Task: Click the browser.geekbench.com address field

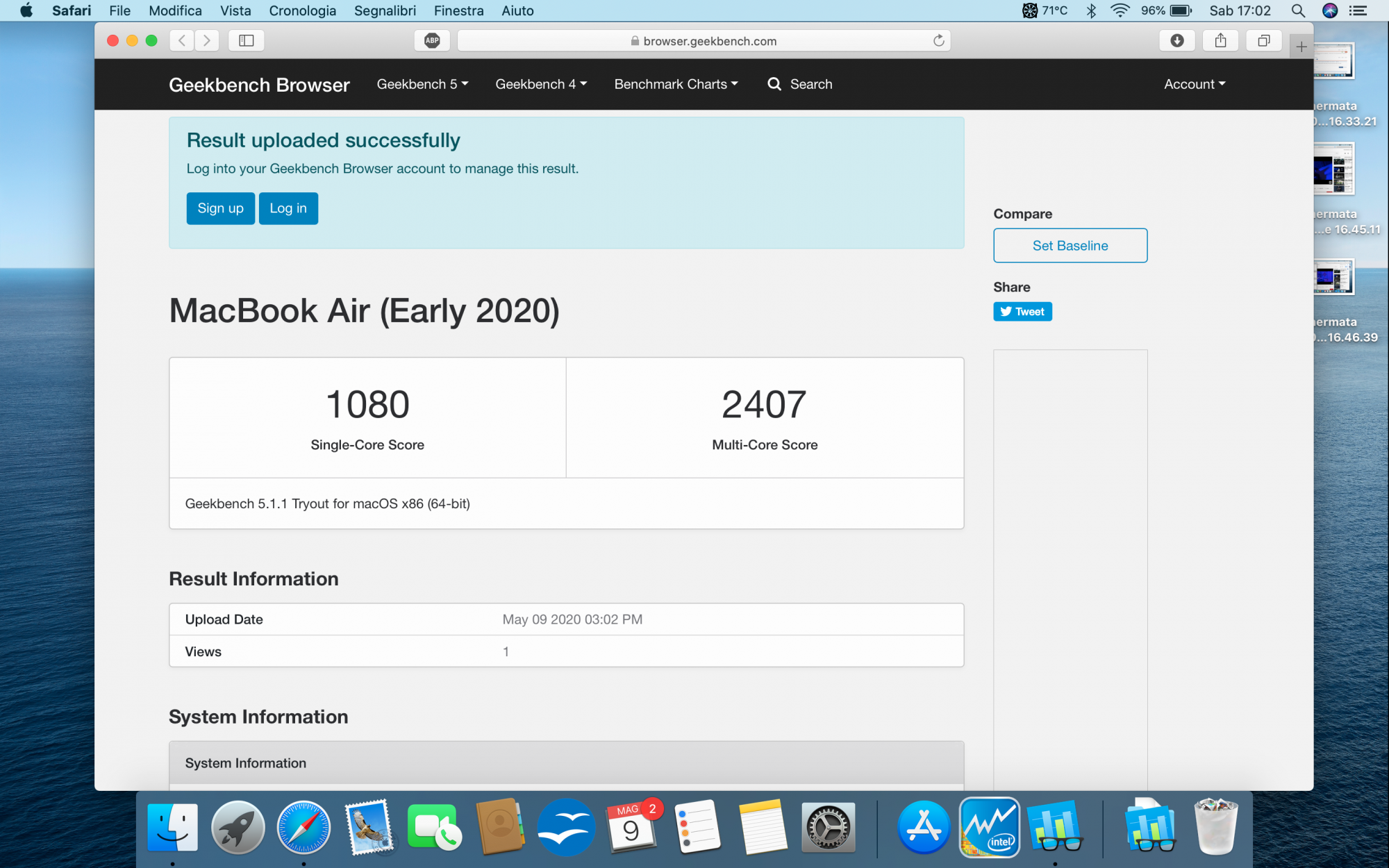Action: pos(704,40)
